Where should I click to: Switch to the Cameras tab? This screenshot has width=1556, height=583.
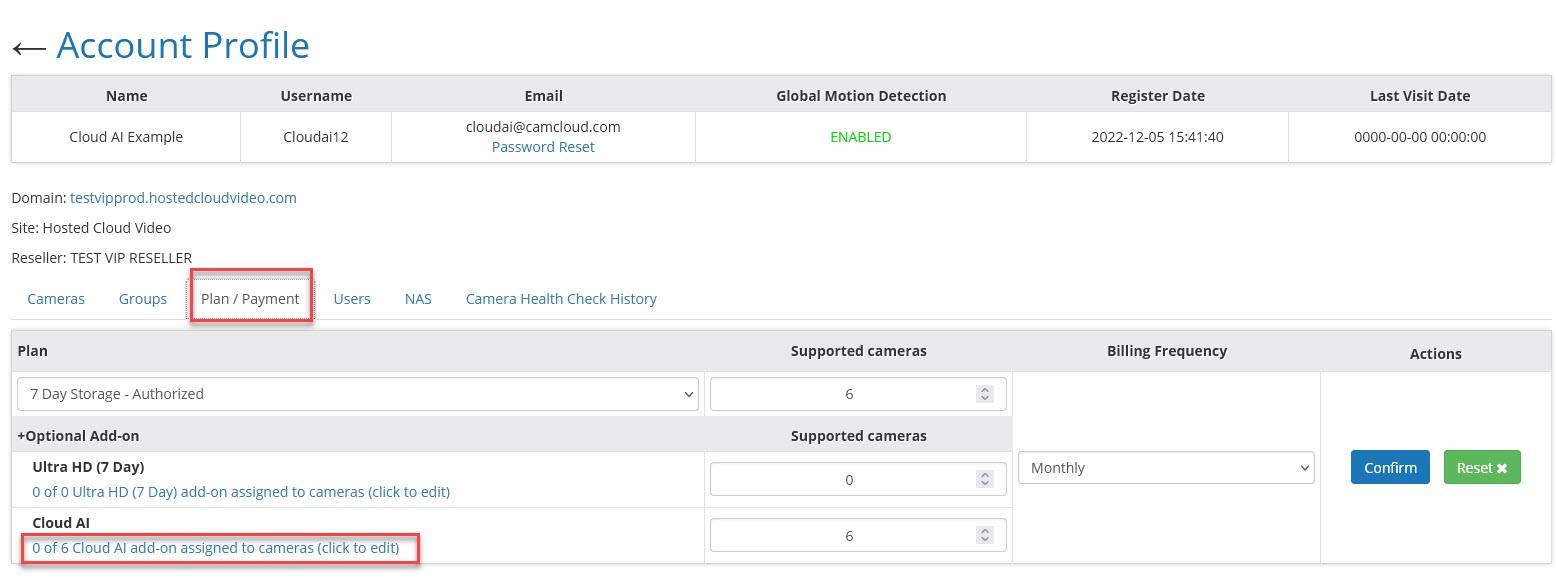(x=56, y=299)
